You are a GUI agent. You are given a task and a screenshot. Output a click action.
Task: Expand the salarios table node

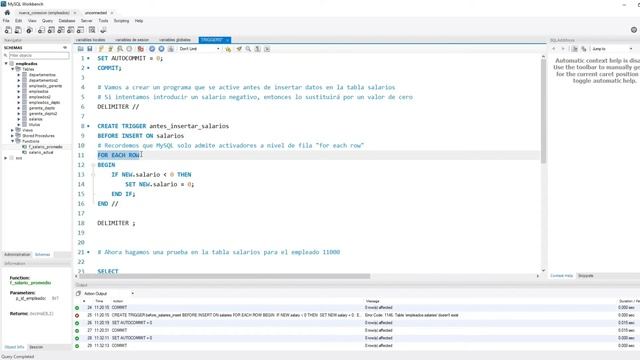tap(18, 119)
